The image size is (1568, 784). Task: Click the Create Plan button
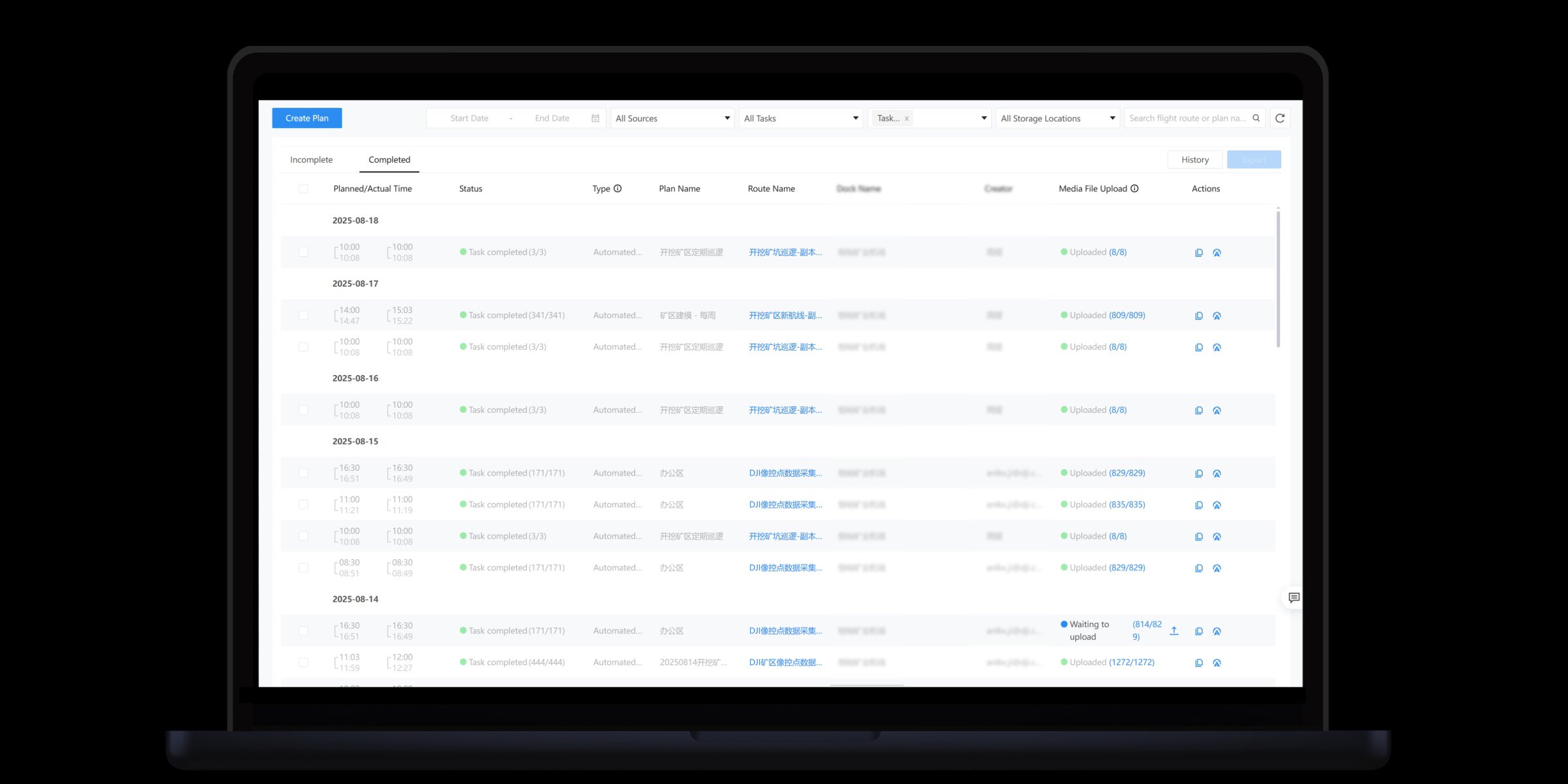point(307,118)
